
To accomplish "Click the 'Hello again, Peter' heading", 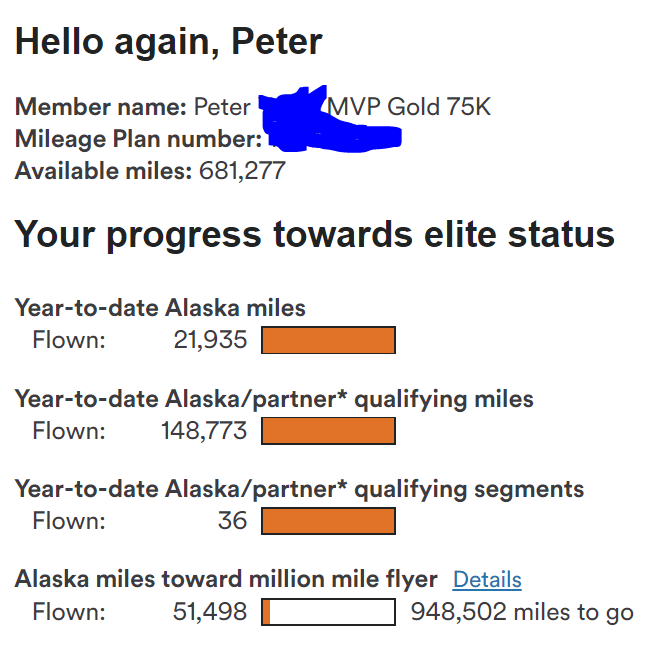I will pos(169,42).
